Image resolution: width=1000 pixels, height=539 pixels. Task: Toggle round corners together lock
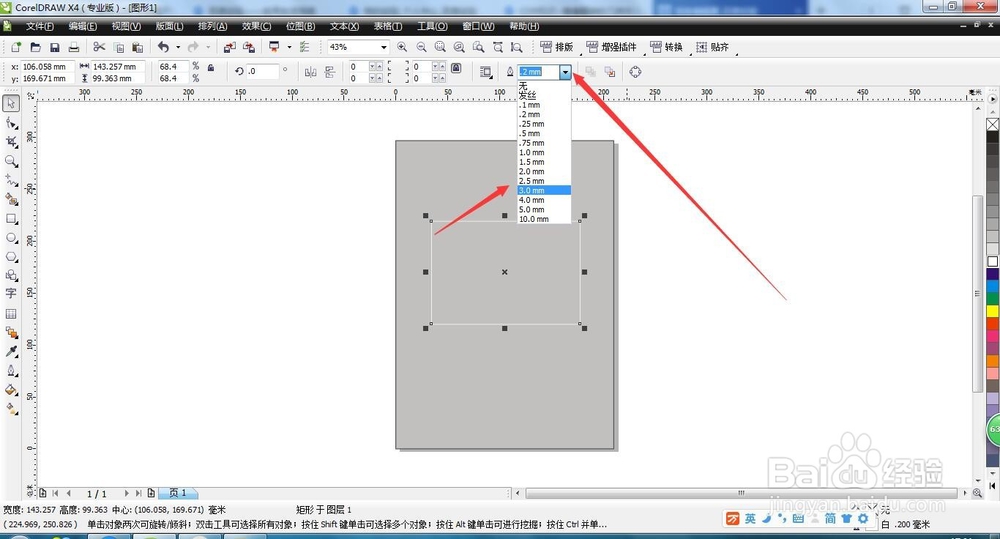456,68
